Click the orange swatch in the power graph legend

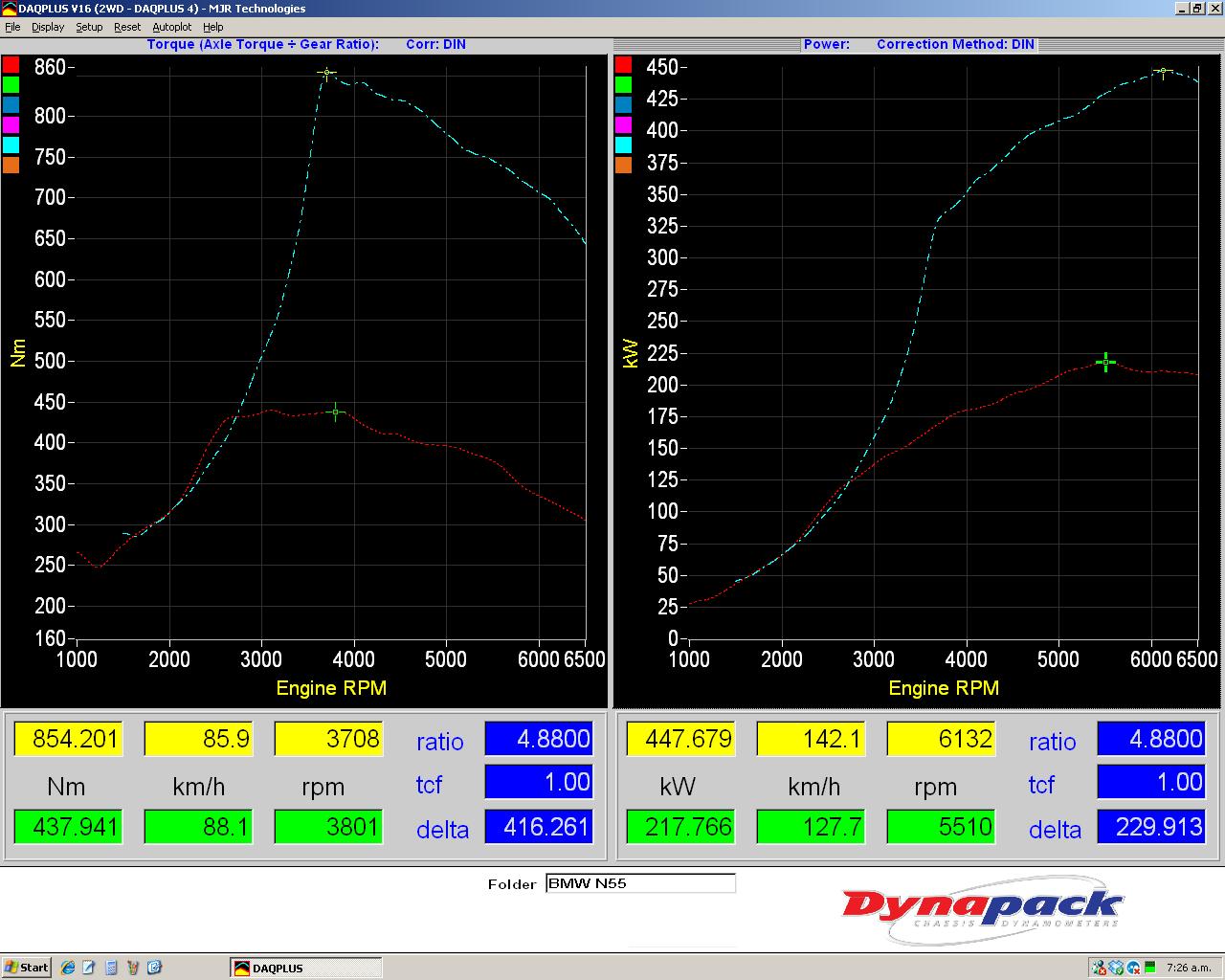click(623, 166)
